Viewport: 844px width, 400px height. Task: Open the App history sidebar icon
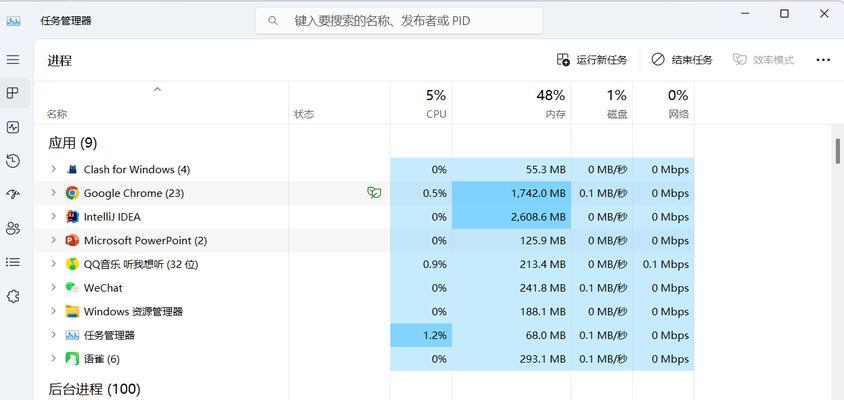[x=13, y=161]
